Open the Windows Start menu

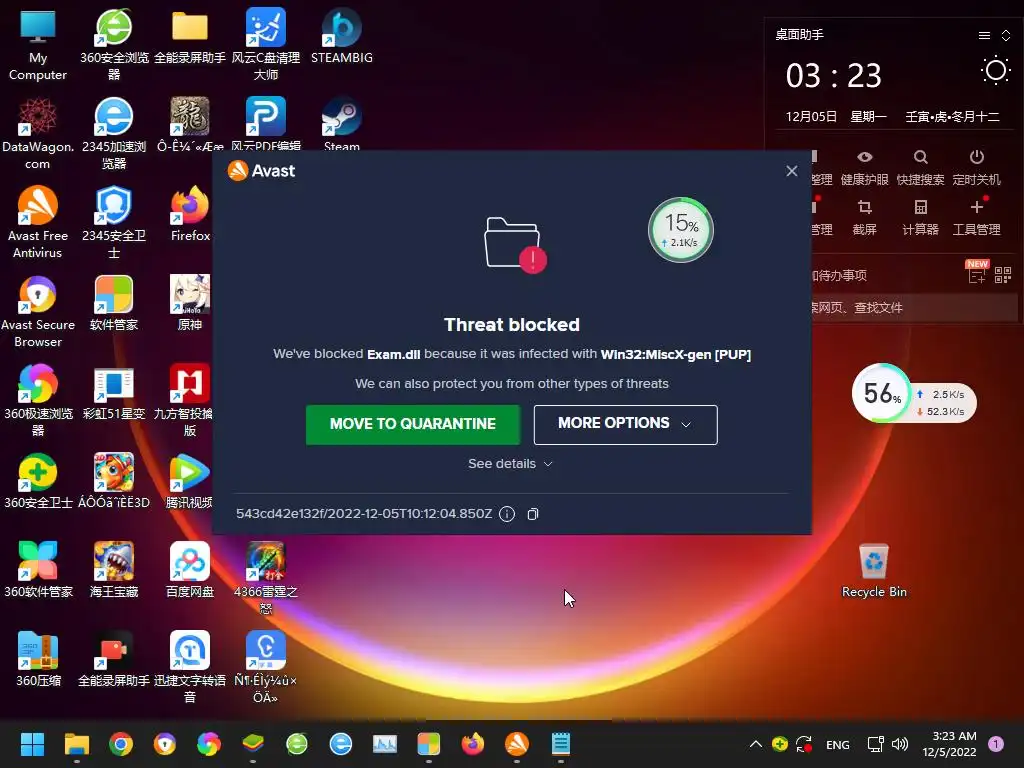pos(32,744)
